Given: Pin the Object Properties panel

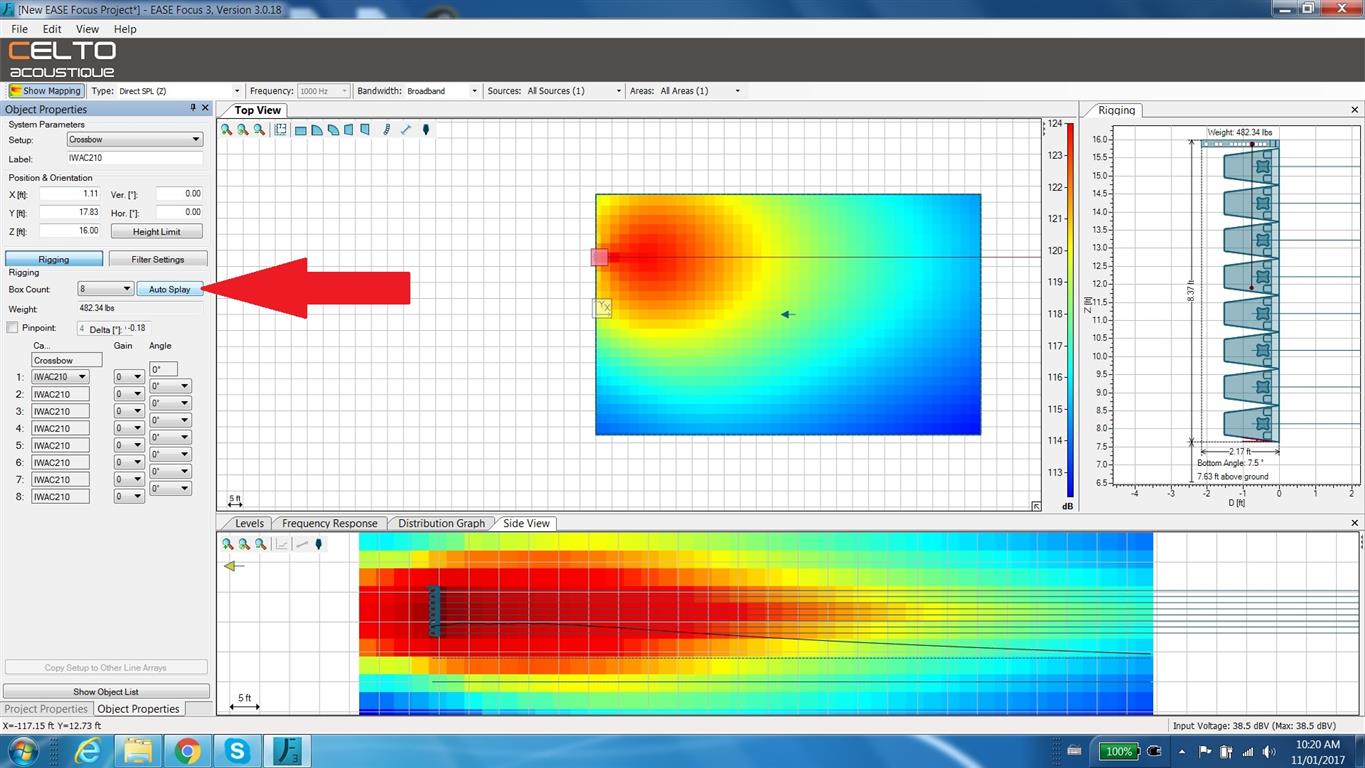Looking at the screenshot, I should tap(193, 108).
